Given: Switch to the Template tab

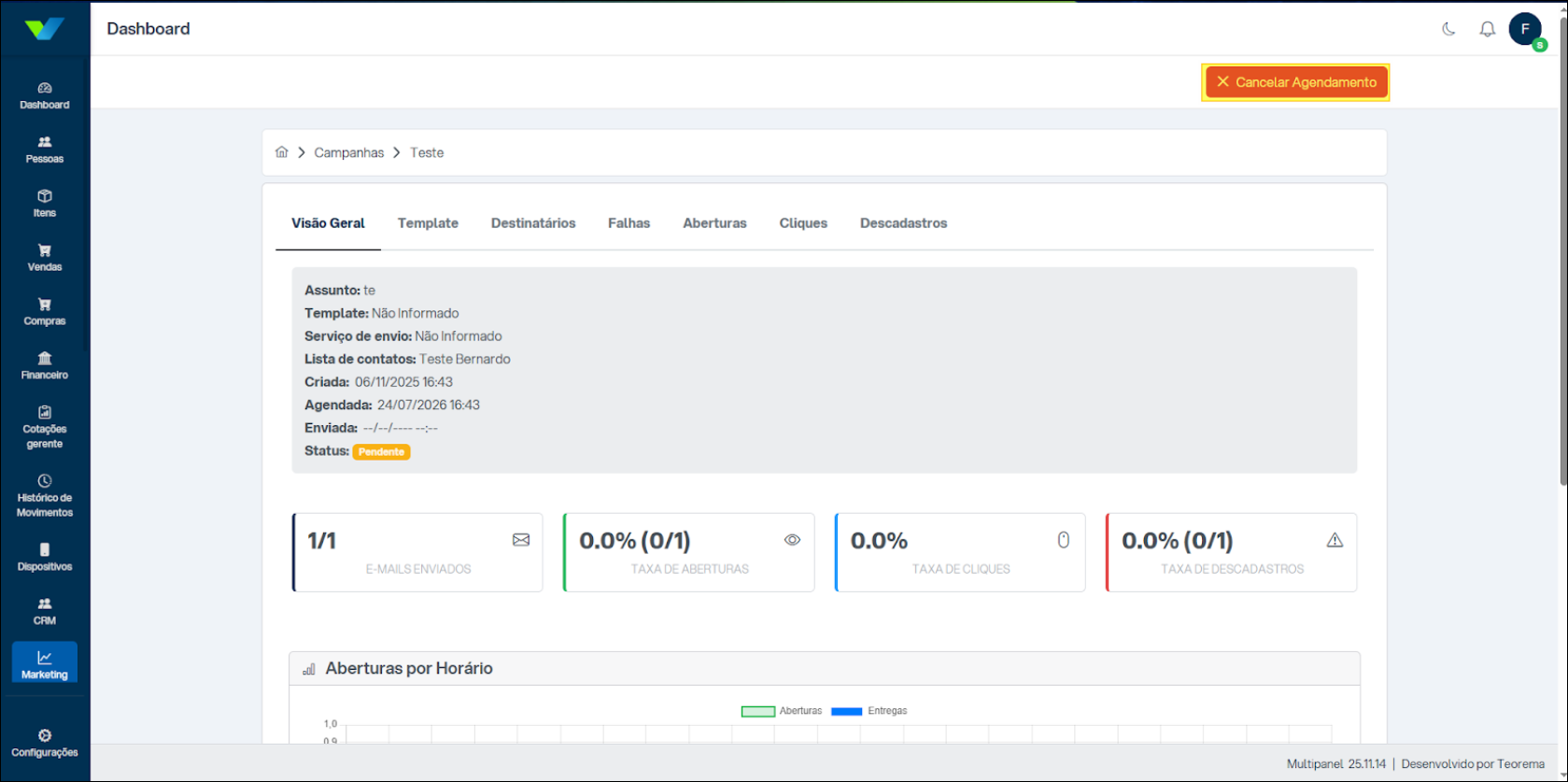Looking at the screenshot, I should (428, 223).
